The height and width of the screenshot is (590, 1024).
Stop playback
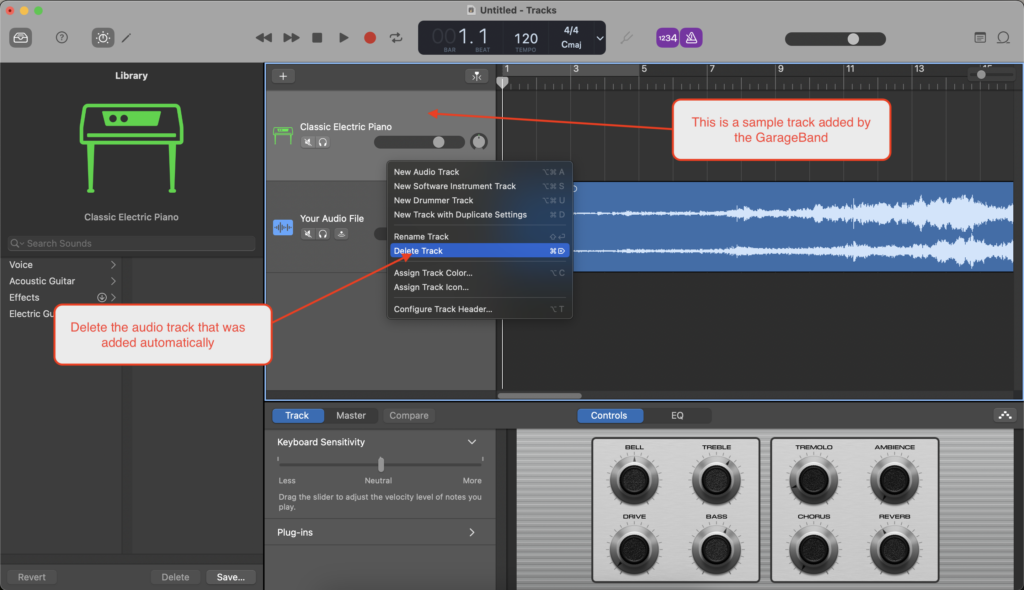click(x=317, y=38)
